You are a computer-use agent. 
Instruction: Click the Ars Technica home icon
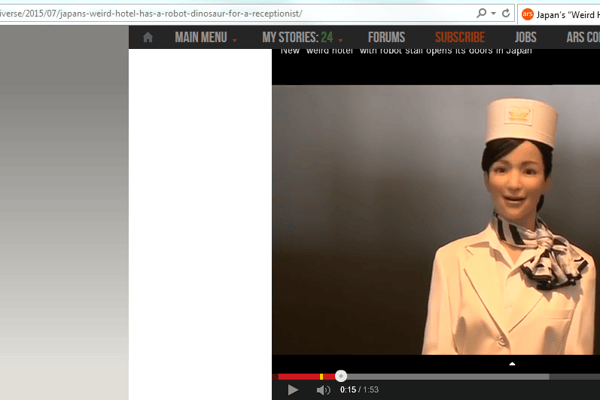pos(148,38)
